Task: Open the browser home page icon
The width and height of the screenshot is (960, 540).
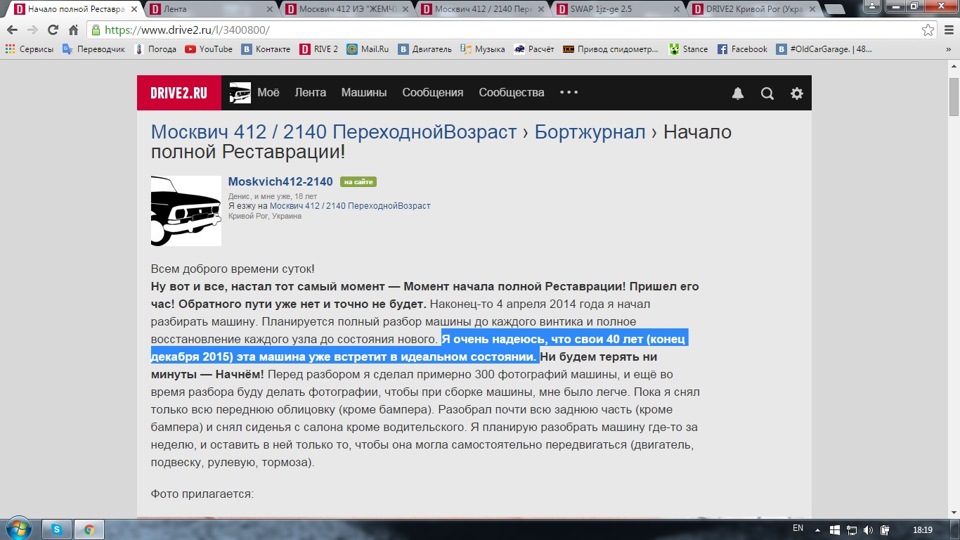Action: pos(73,30)
